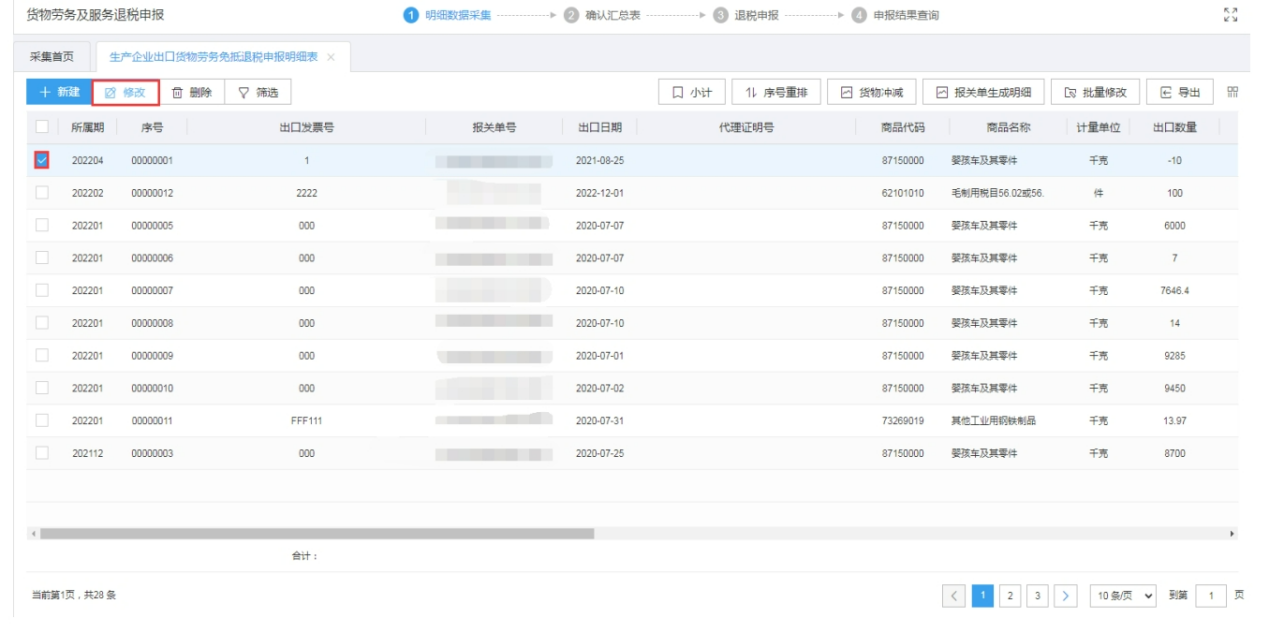The width and height of the screenshot is (1269, 633).
Task: Click the 商品代码 column header
Action: point(902,128)
